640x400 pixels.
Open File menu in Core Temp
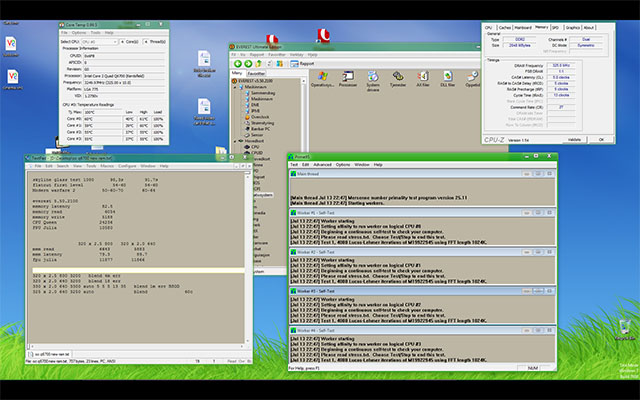[64, 33]
